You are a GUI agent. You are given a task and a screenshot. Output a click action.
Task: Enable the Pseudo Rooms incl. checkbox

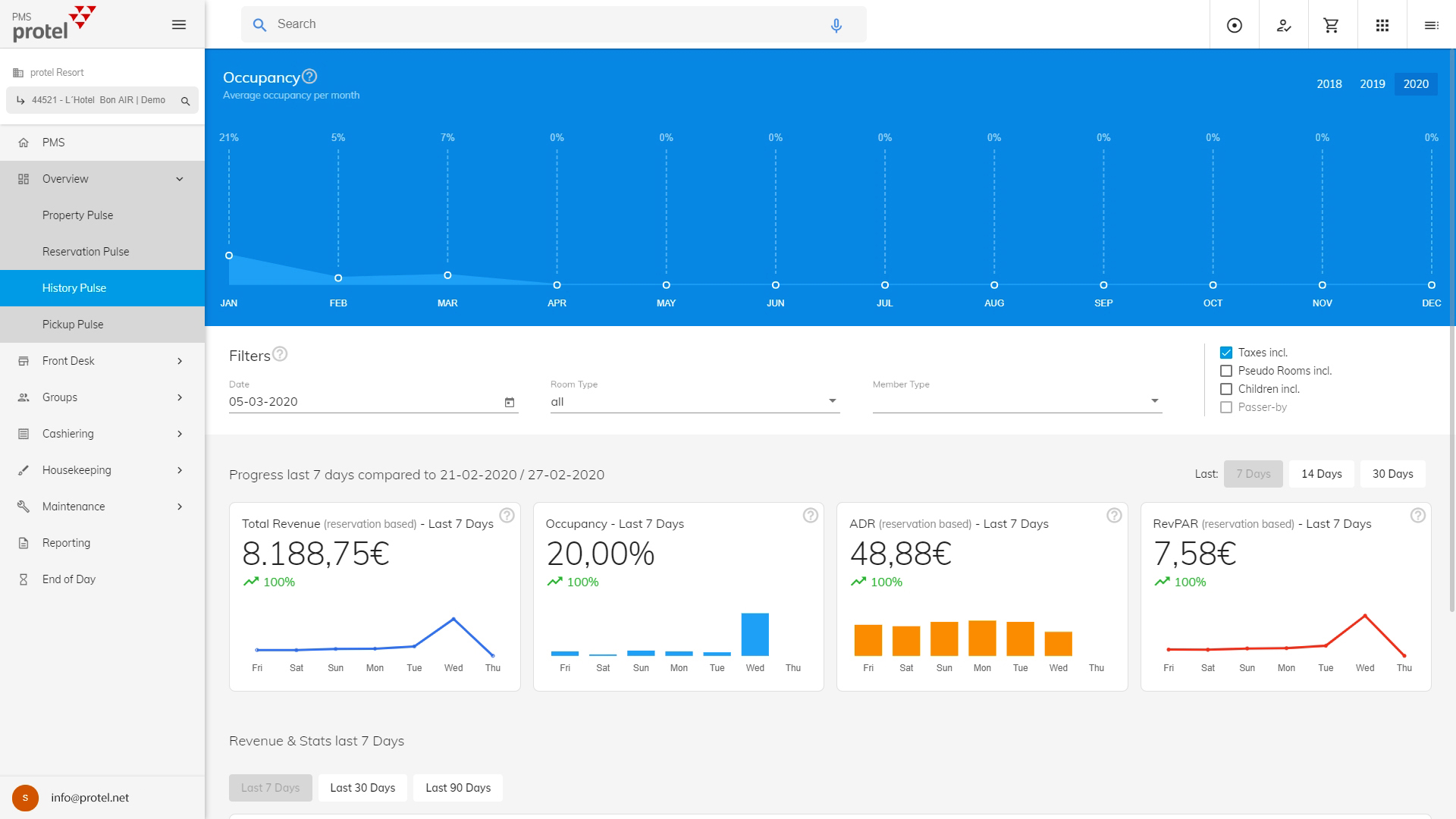1226,371
